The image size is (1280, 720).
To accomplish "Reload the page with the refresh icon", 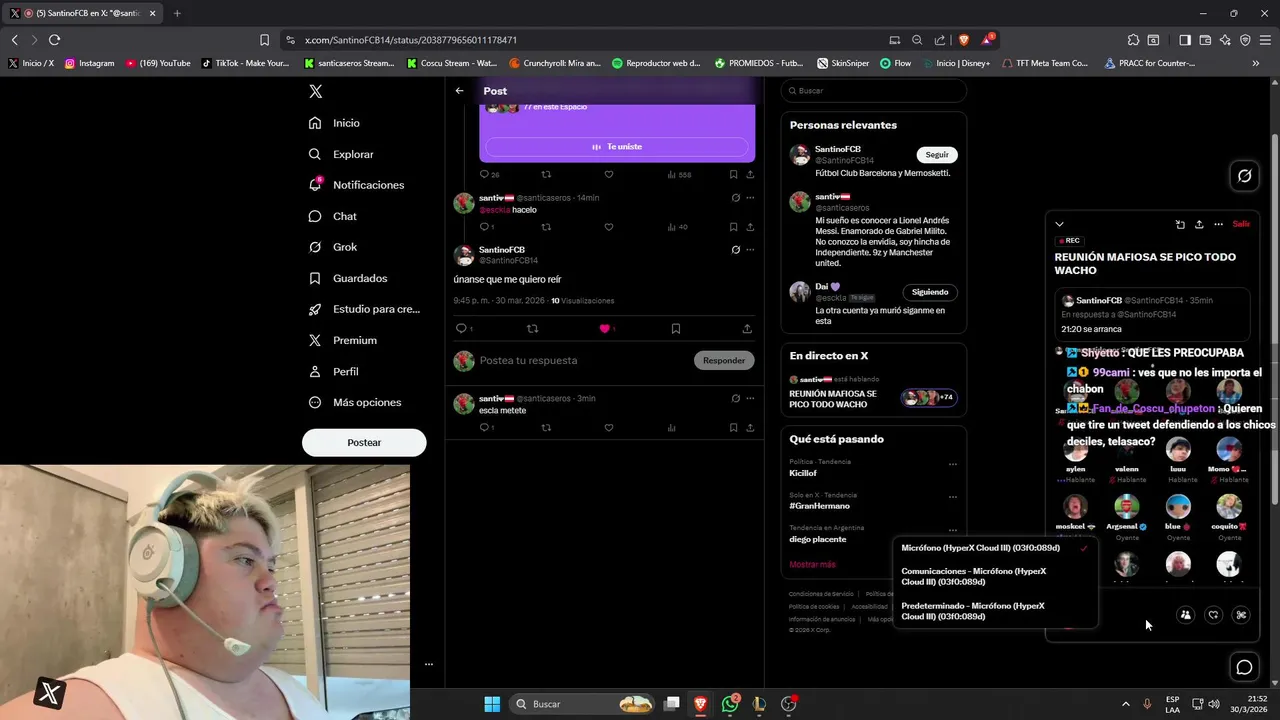I will (54, 40).
